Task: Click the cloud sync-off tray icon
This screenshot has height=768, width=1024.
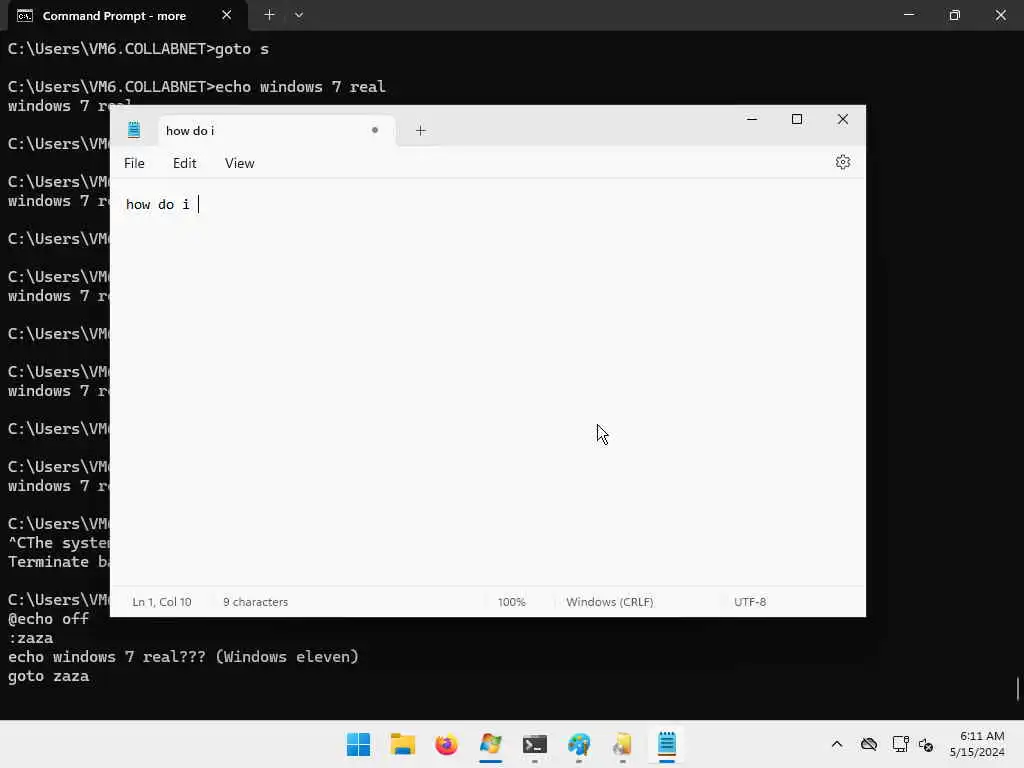Action: point(869,744)
